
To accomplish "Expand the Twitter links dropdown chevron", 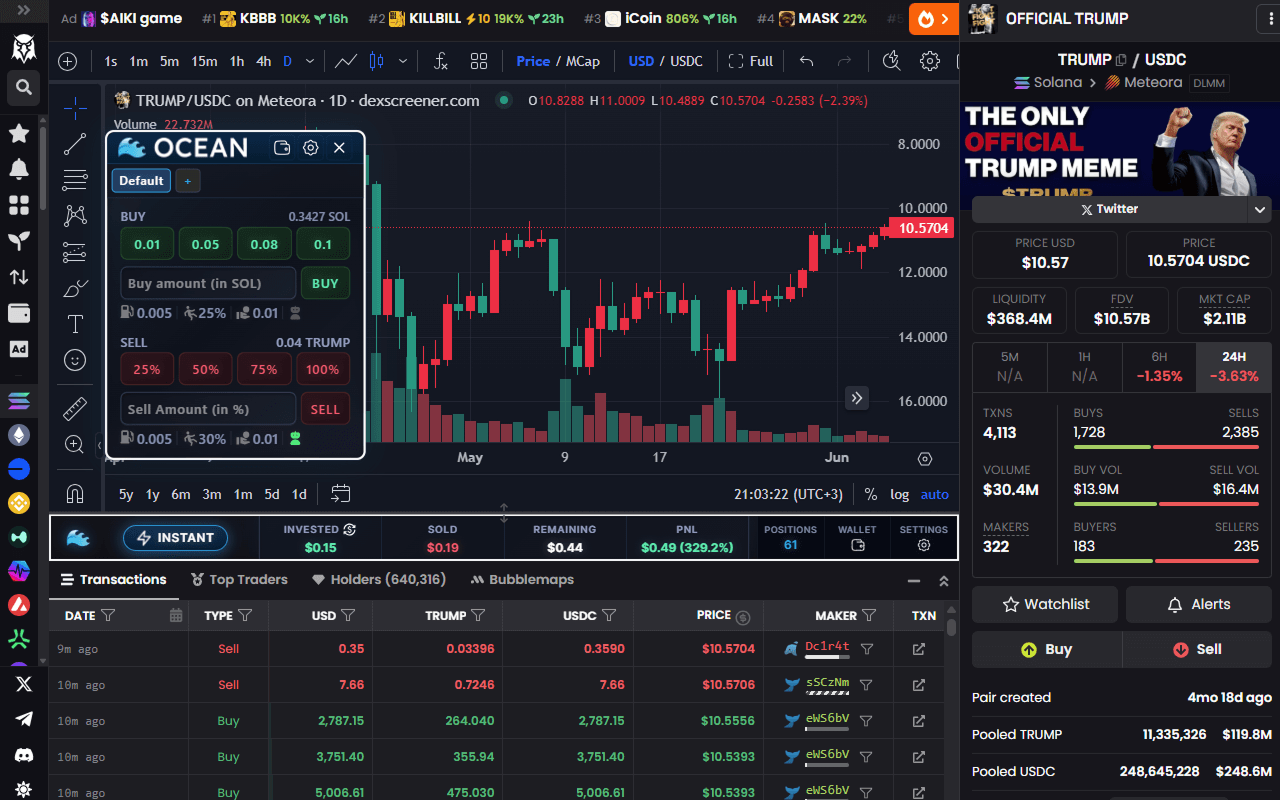I will pyautogui.click(x=1259, y=209).
